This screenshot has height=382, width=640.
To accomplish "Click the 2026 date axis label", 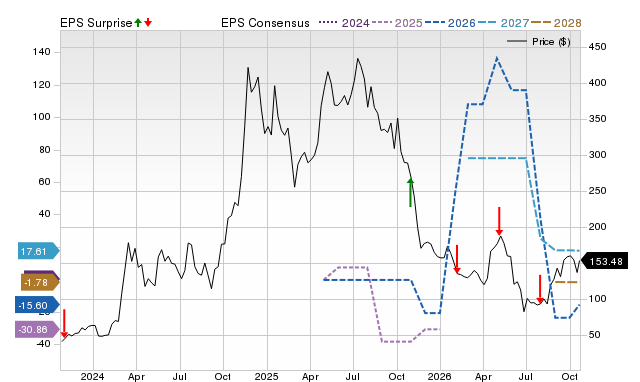I will pyautogui.click(x=440, y=376).
